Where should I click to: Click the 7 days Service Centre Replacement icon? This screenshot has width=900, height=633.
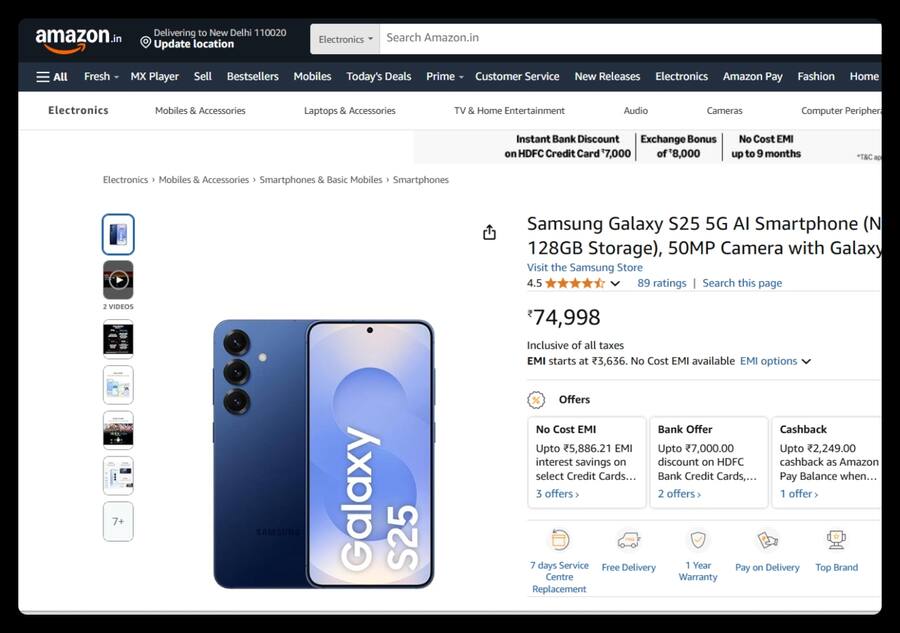[x=559, y=541]
